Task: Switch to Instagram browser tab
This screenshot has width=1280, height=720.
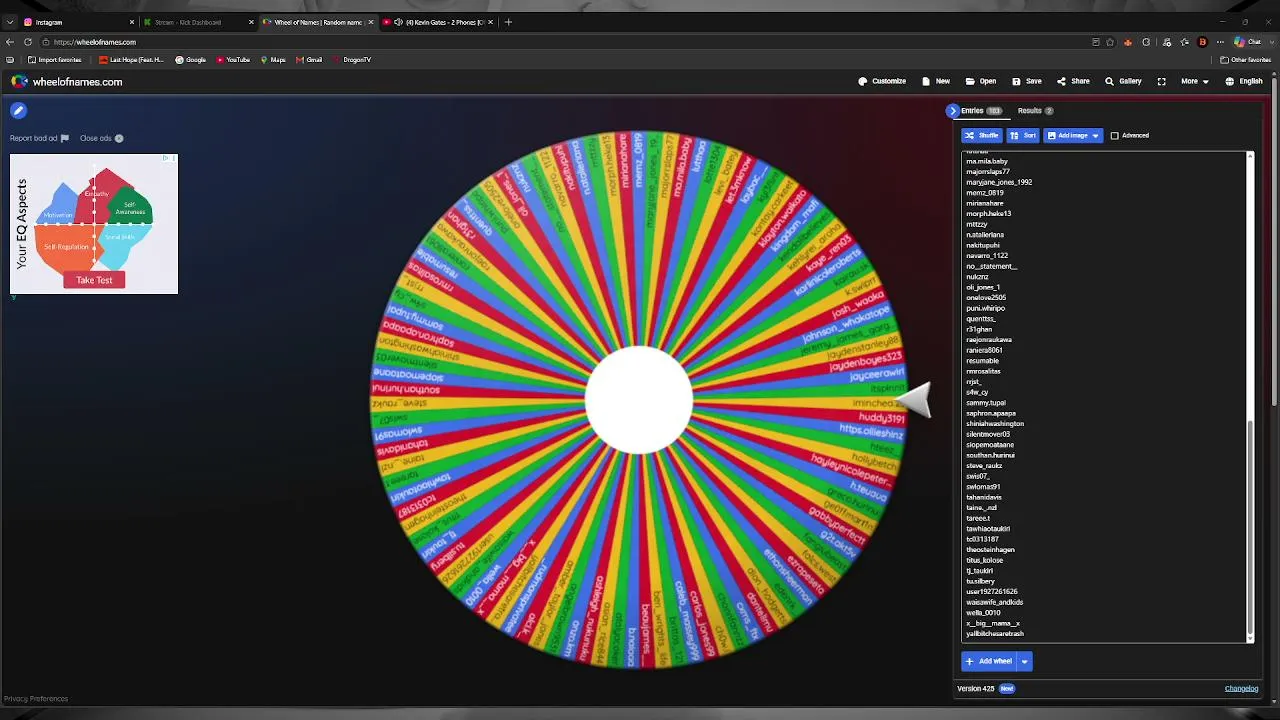Action: tap(78, 22)
